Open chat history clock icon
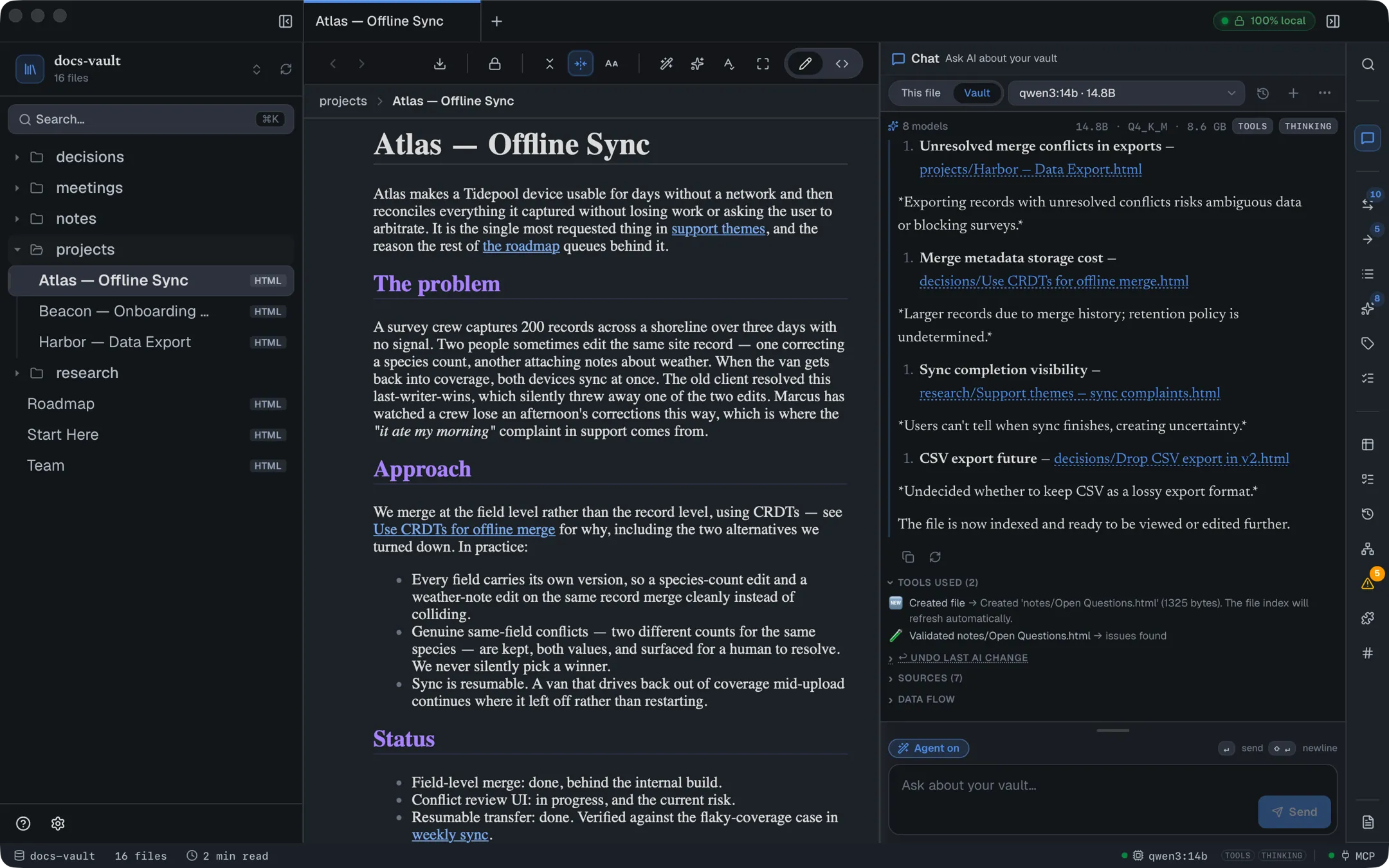The width and height of the screenshot is (1389, 868). click(1263, 93)
